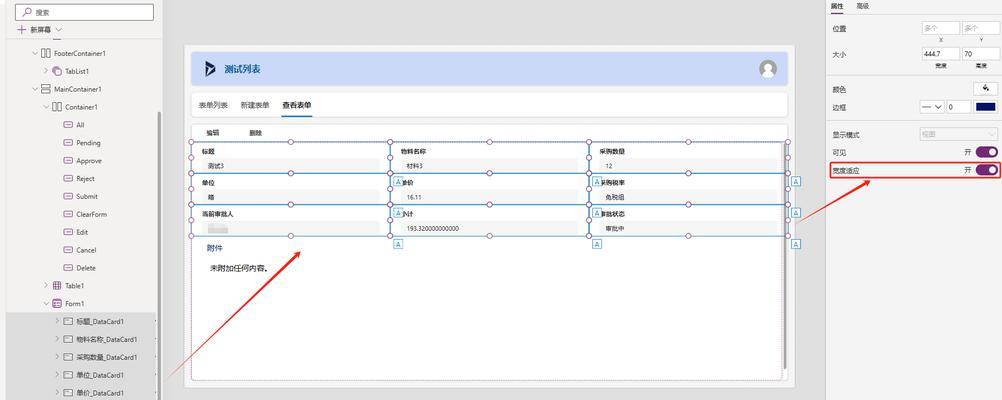Screen dimensions: 1002x400
Task: Click the Edit button icon in tree
Action: tap(68, 232)
